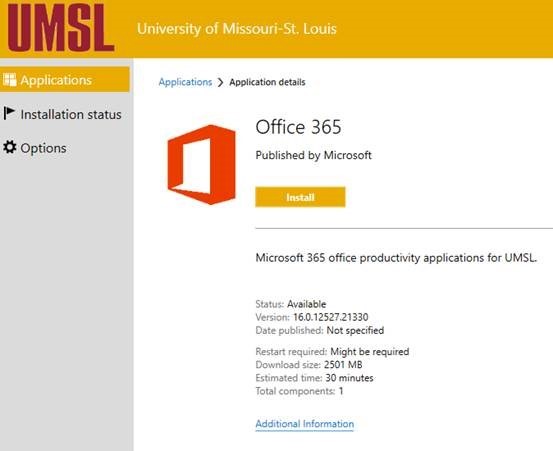Click the Application details breadcrumb label
This screenshot has height=451, width=553.
click(267, 82)
